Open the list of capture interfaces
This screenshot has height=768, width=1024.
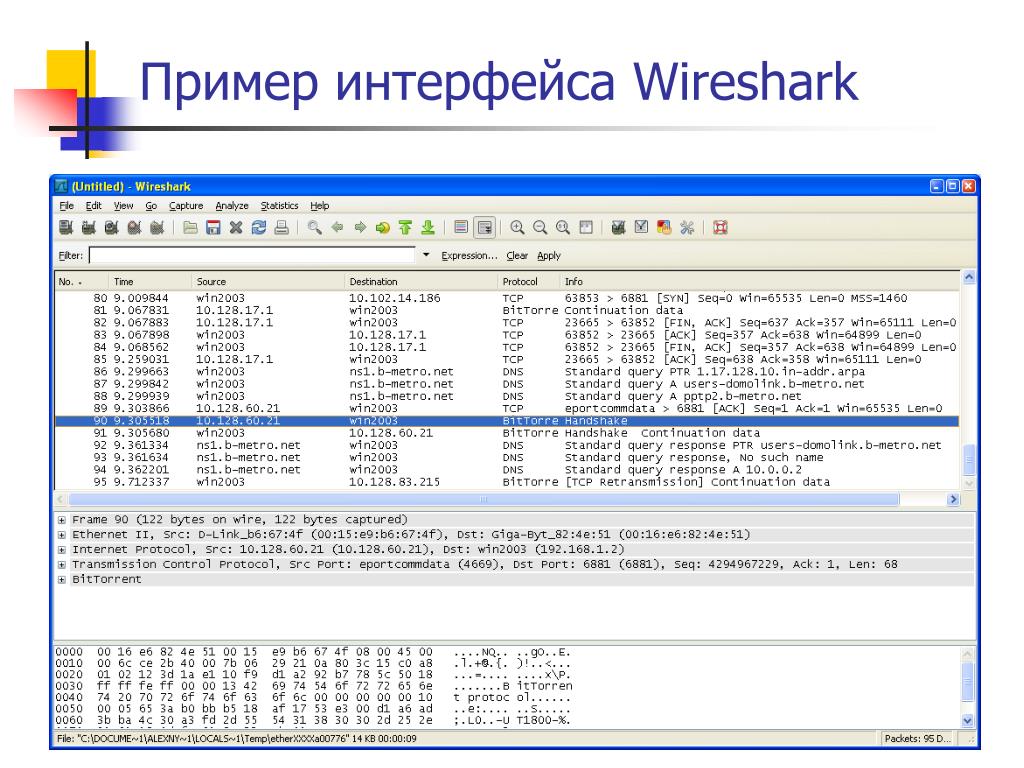tap(66, 227)
